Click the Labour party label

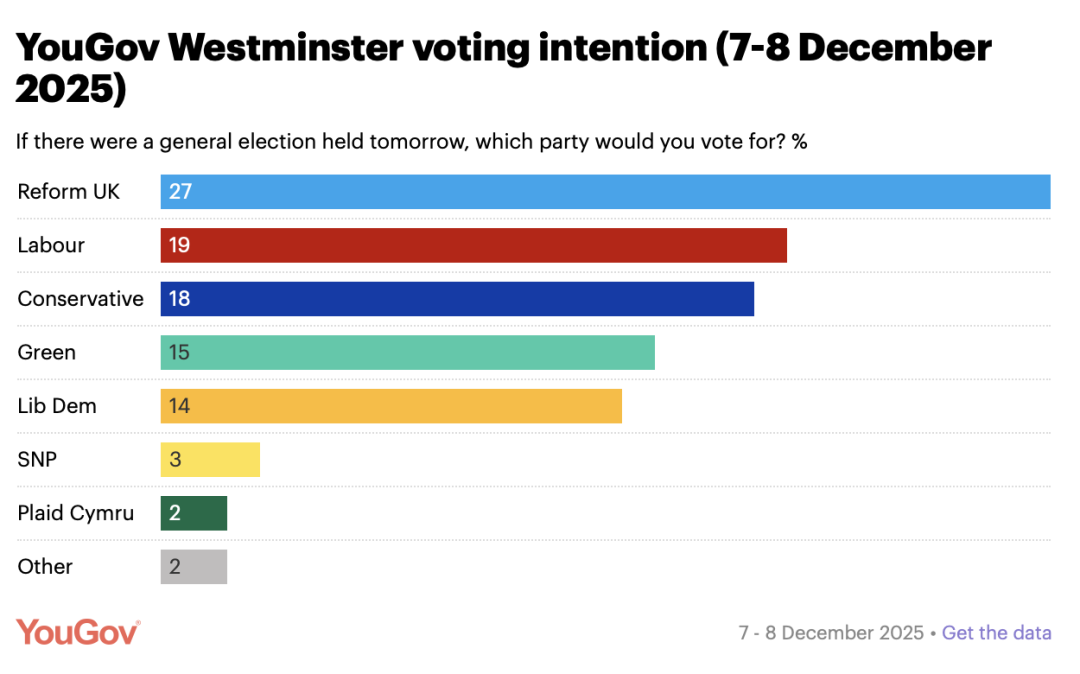(x=51, y=246)
